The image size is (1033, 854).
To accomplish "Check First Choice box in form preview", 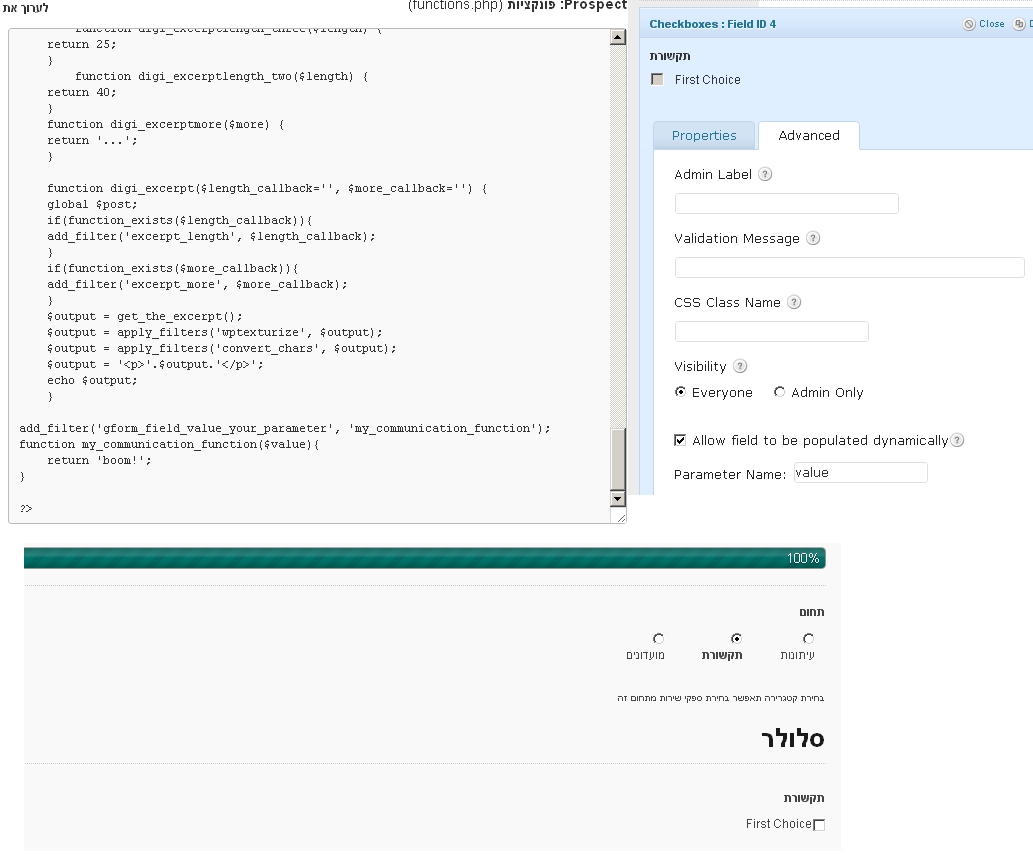I will pyautogui.click(x=819, y=825).
